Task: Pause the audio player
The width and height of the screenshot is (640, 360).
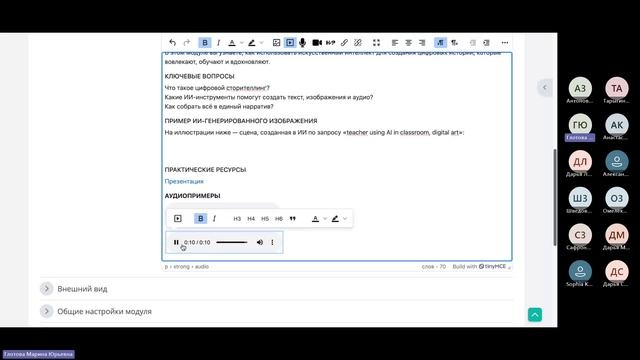Action: [176, 242]
